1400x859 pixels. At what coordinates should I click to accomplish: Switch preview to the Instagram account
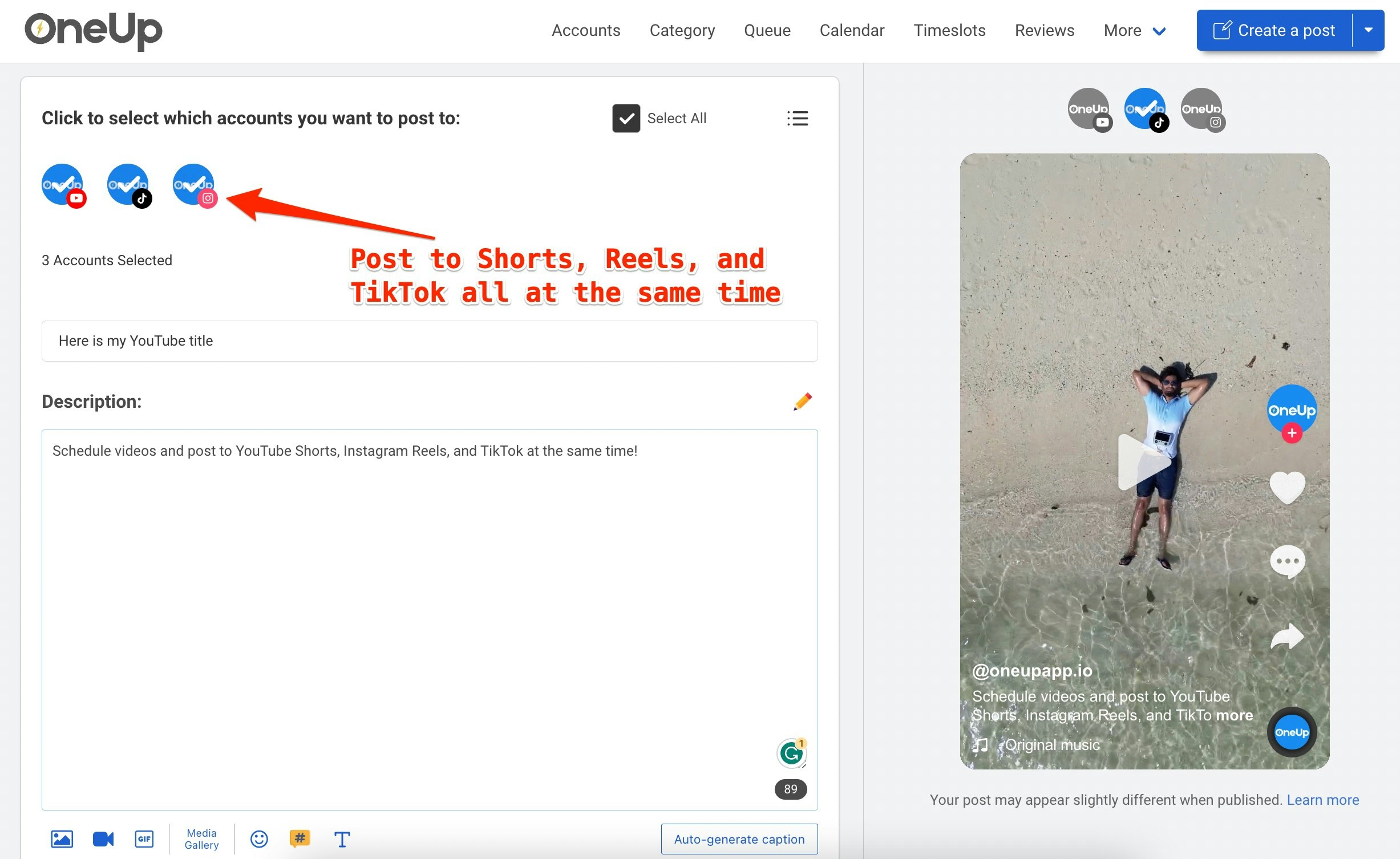click(x=1201, y=109)
